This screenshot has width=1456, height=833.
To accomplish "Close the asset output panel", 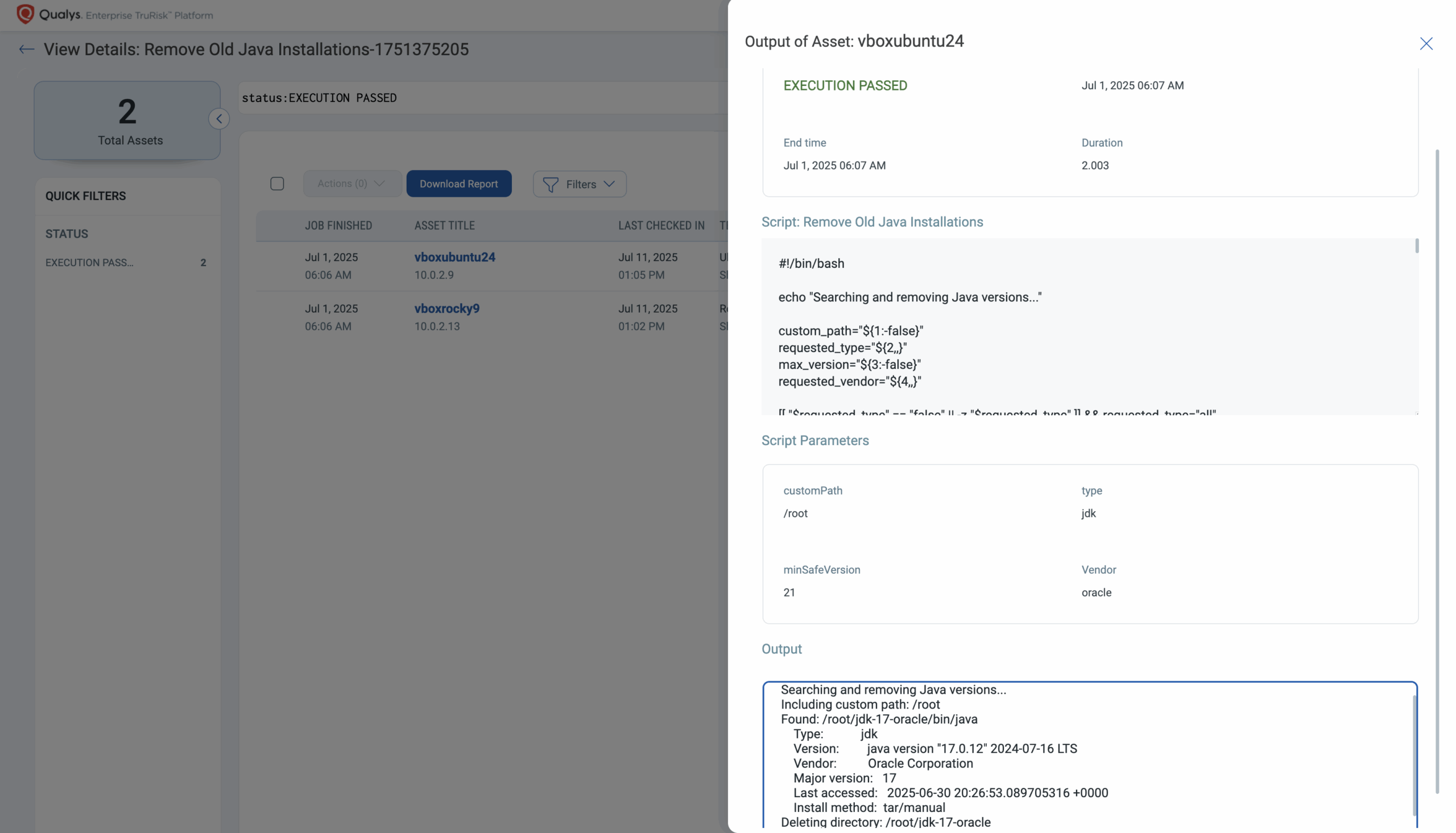I will [x=1426, y=43].
